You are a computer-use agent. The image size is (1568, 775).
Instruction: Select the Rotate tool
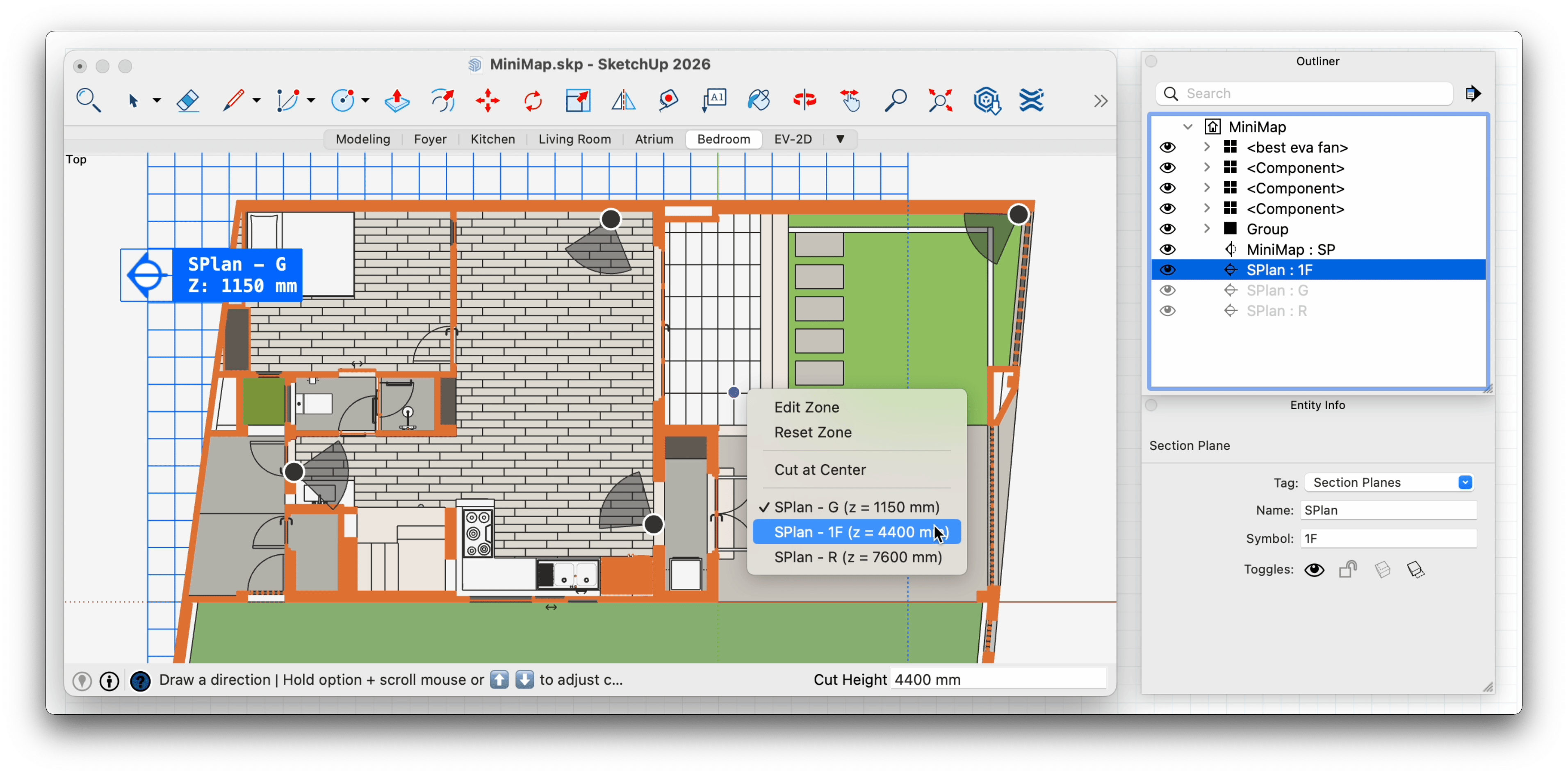[533, 100]
